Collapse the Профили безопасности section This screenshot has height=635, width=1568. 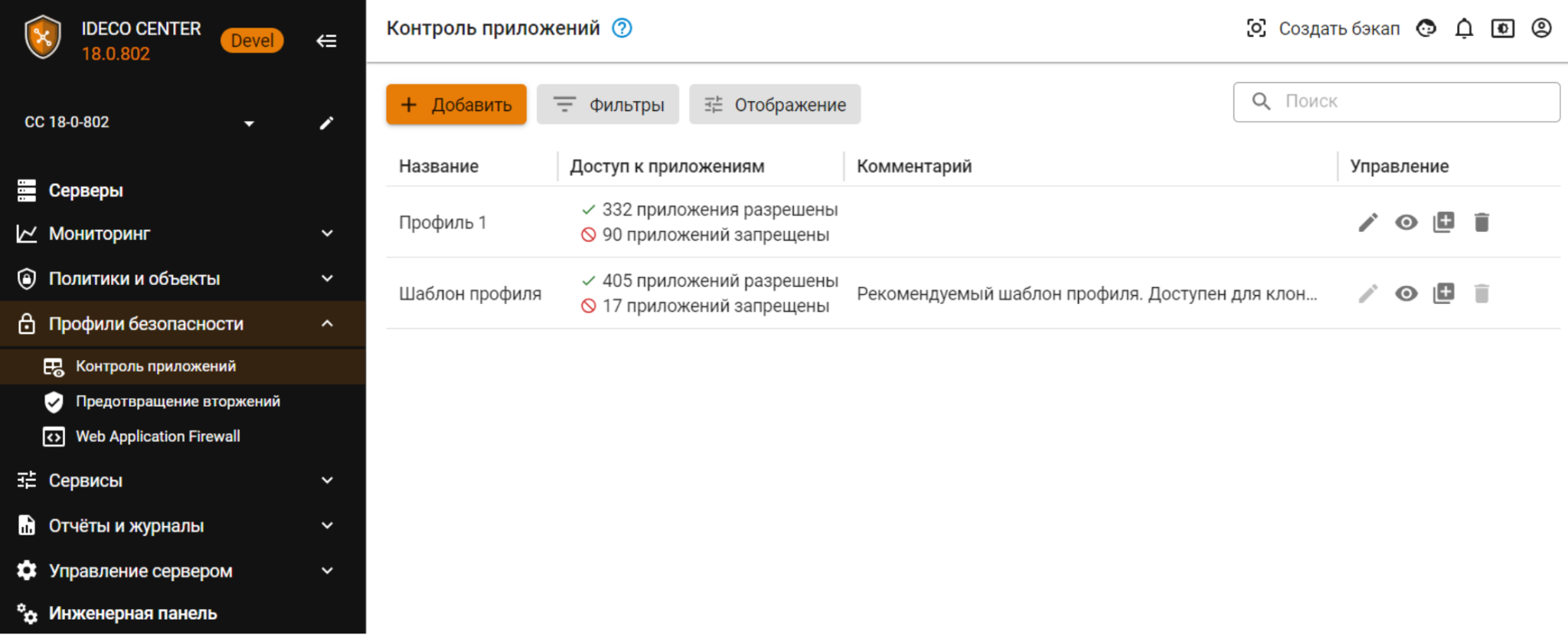click(327, 324)
